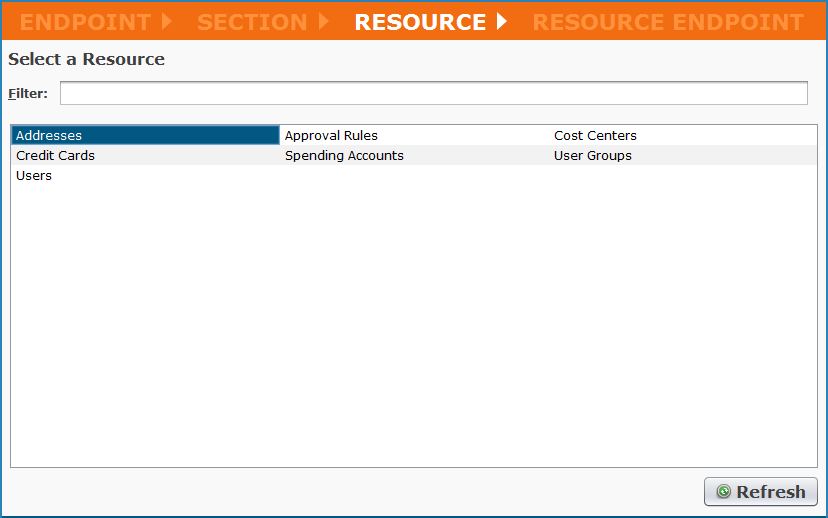Click the green refresh icon on Refresh button

pyautogui.click(x=723, y=492)
